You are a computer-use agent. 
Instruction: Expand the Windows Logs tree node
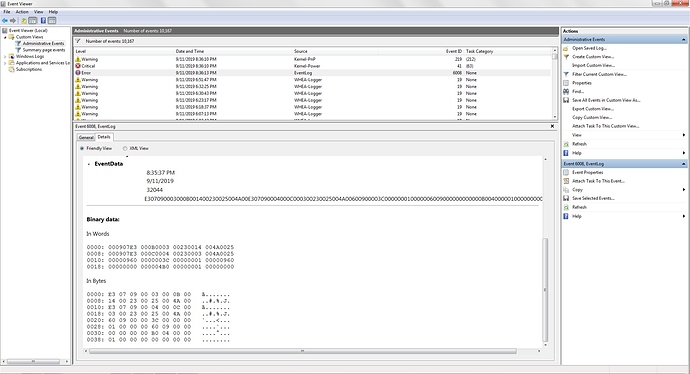point(5,56)
